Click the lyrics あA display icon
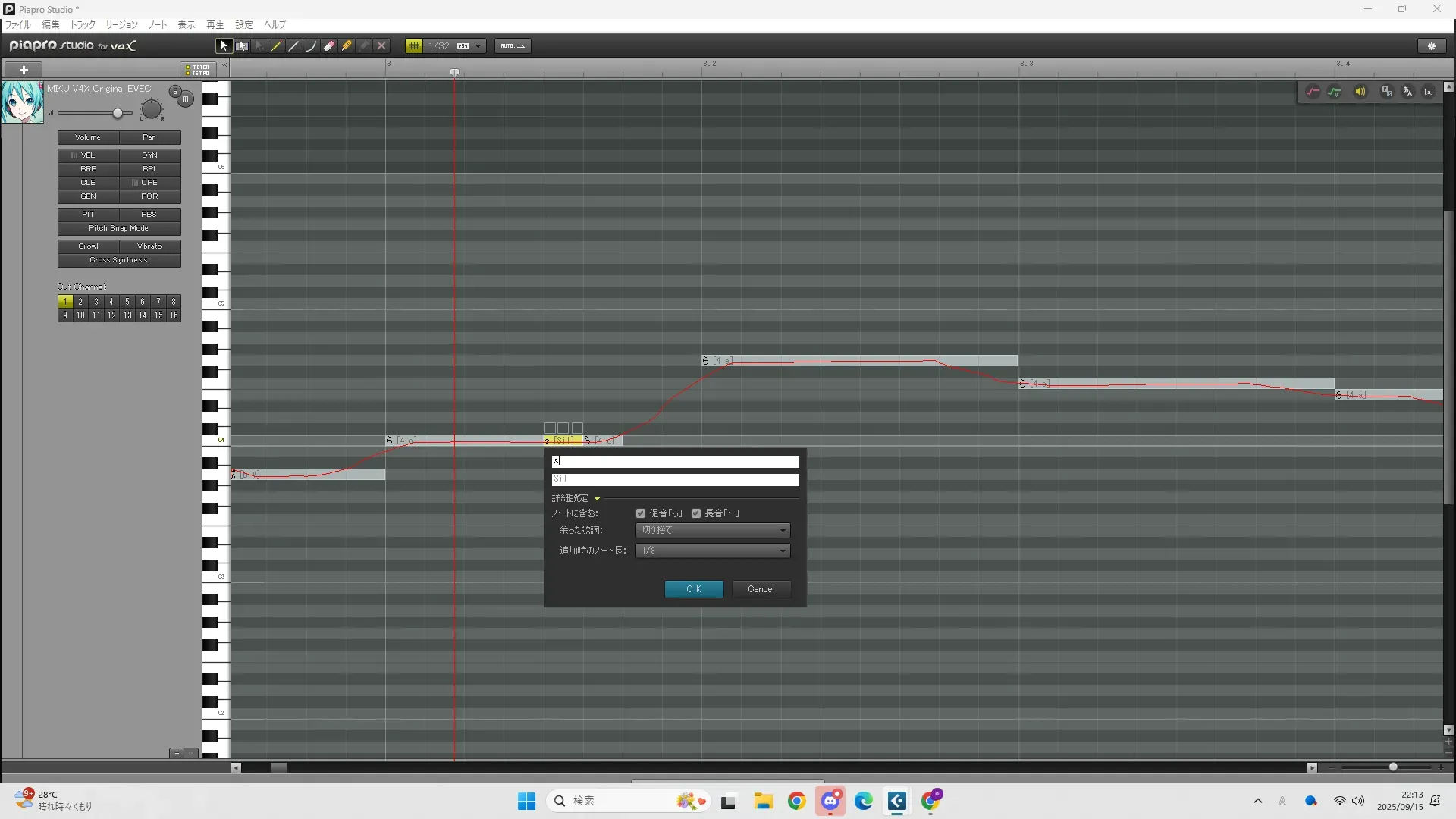1456x819 pixels. coord(1408,92)
